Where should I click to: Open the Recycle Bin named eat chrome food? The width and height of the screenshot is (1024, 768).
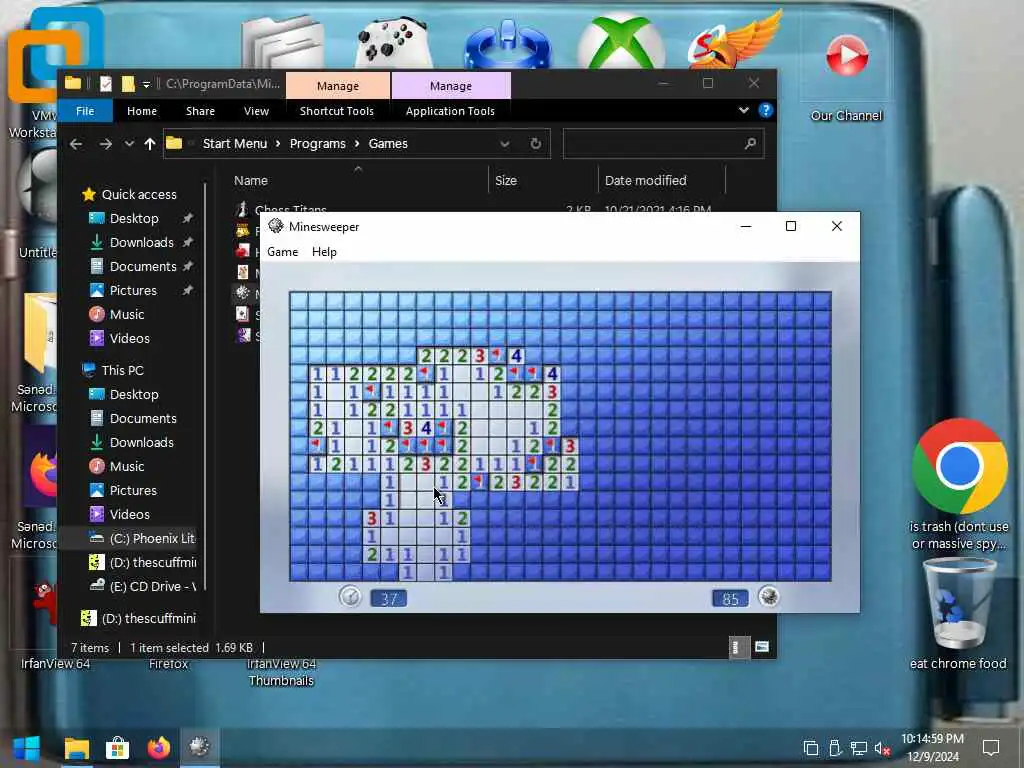point(958,614)
